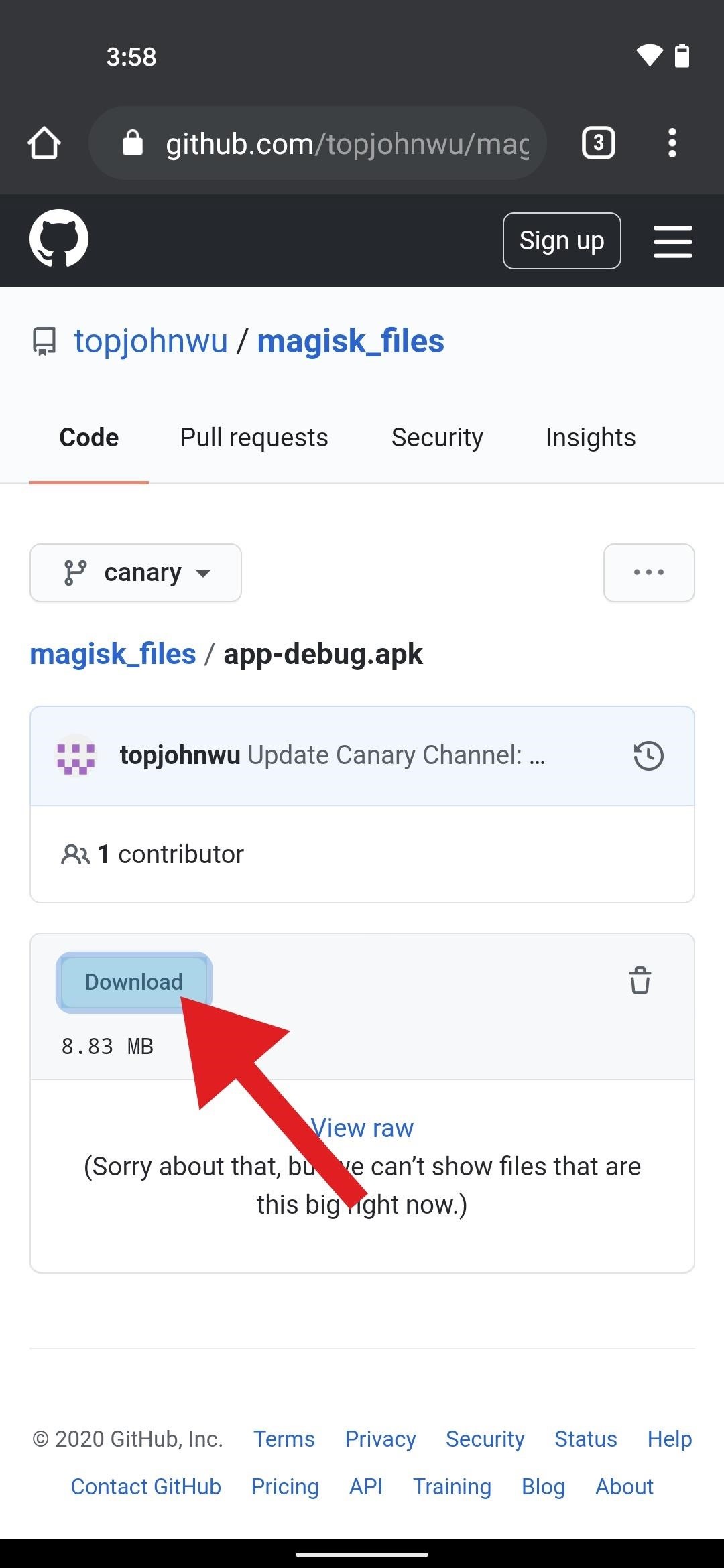Open the file actions ellipsis button
Viewport: 724px width, 1568px height.
coord(649,573)
